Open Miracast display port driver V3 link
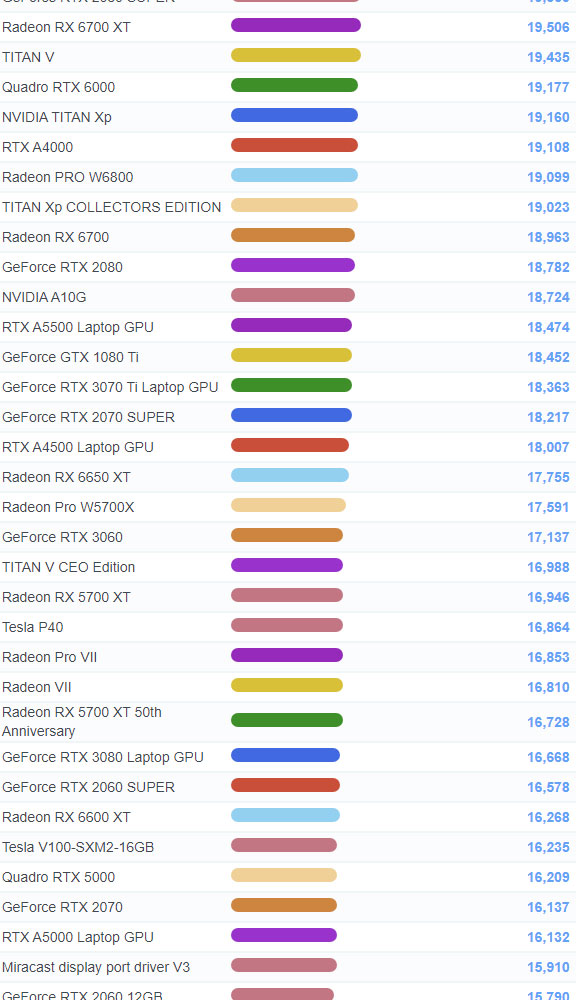576x1000 pixels. (x=96, y=967)
